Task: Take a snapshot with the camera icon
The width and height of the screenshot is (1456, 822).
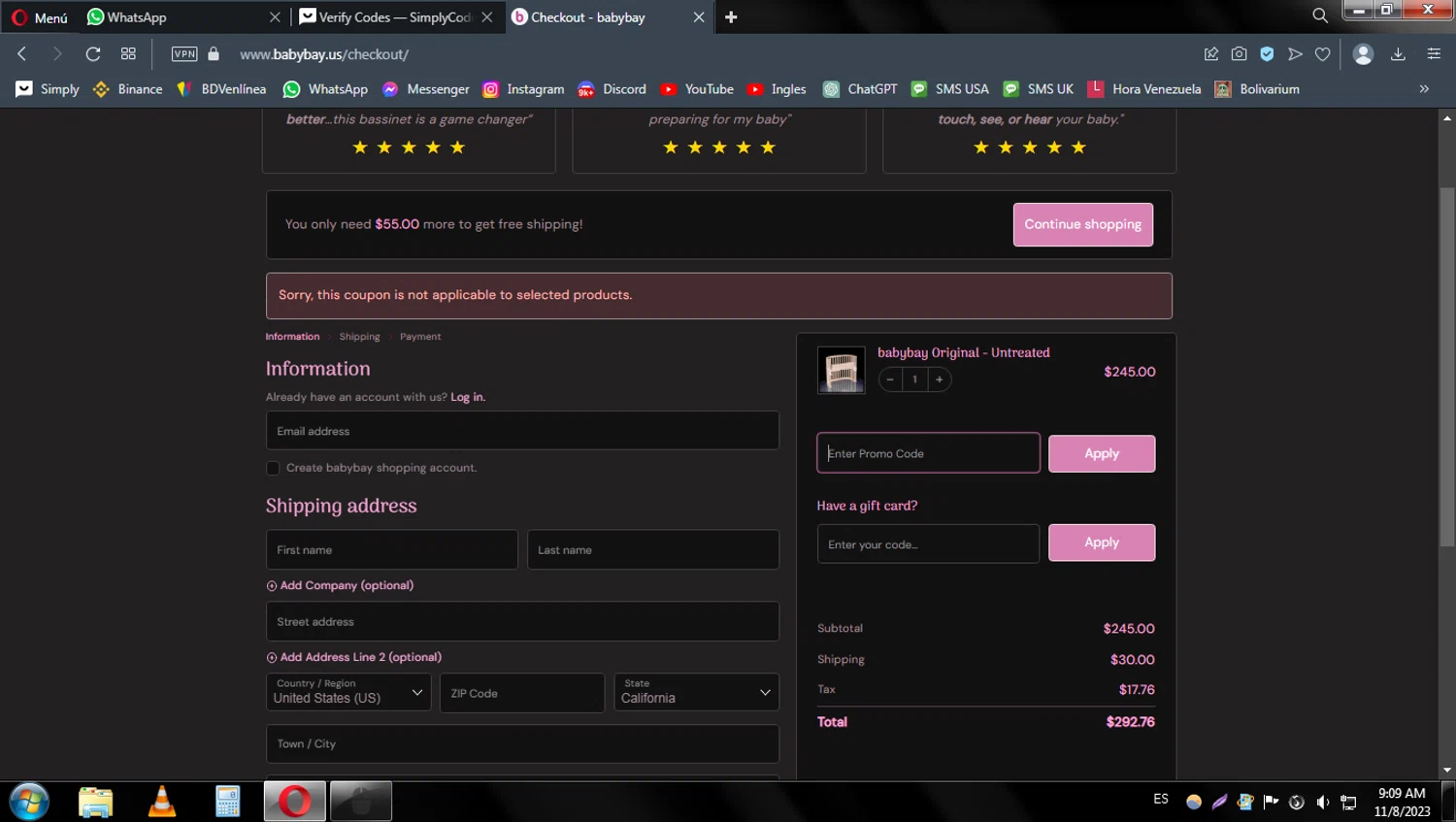Action: click(1239, 54)
